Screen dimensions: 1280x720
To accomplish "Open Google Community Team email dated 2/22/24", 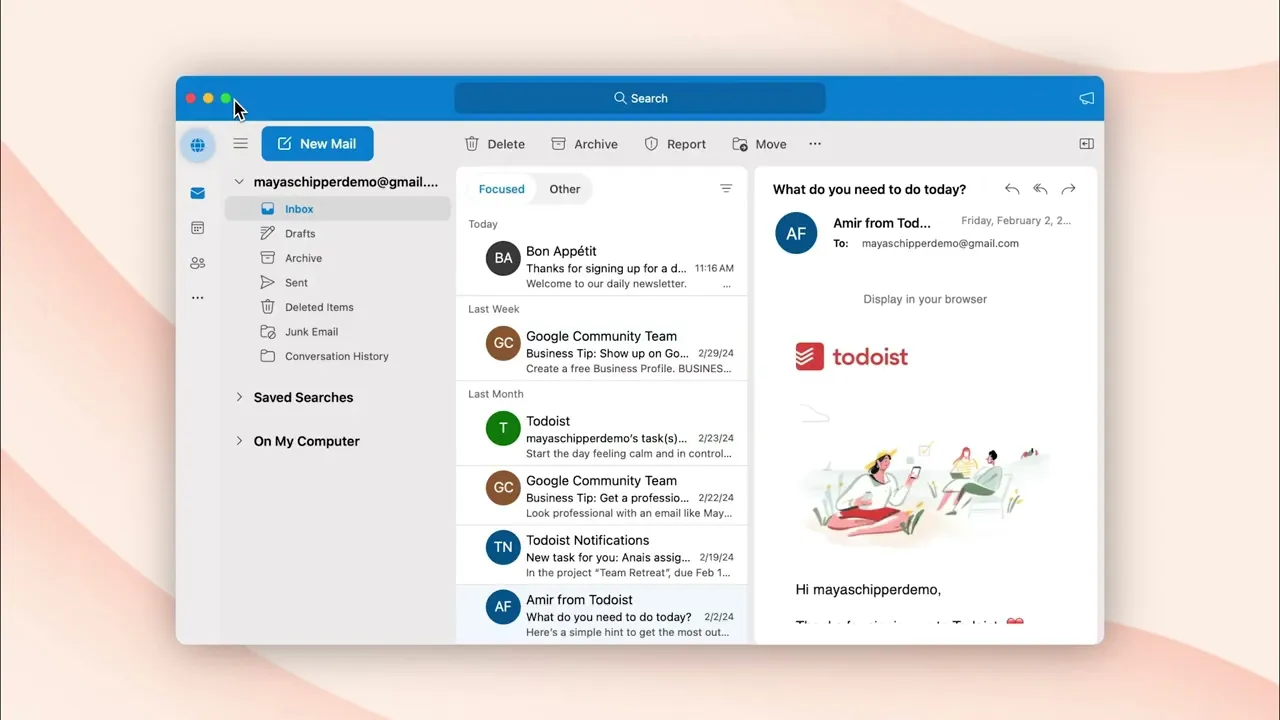I will coord(602,495).
